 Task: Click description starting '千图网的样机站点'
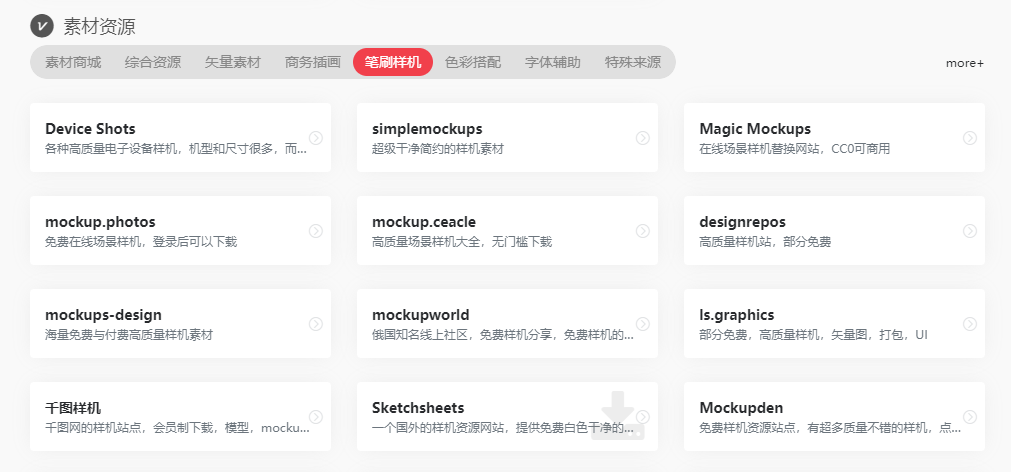pos(177,428)
